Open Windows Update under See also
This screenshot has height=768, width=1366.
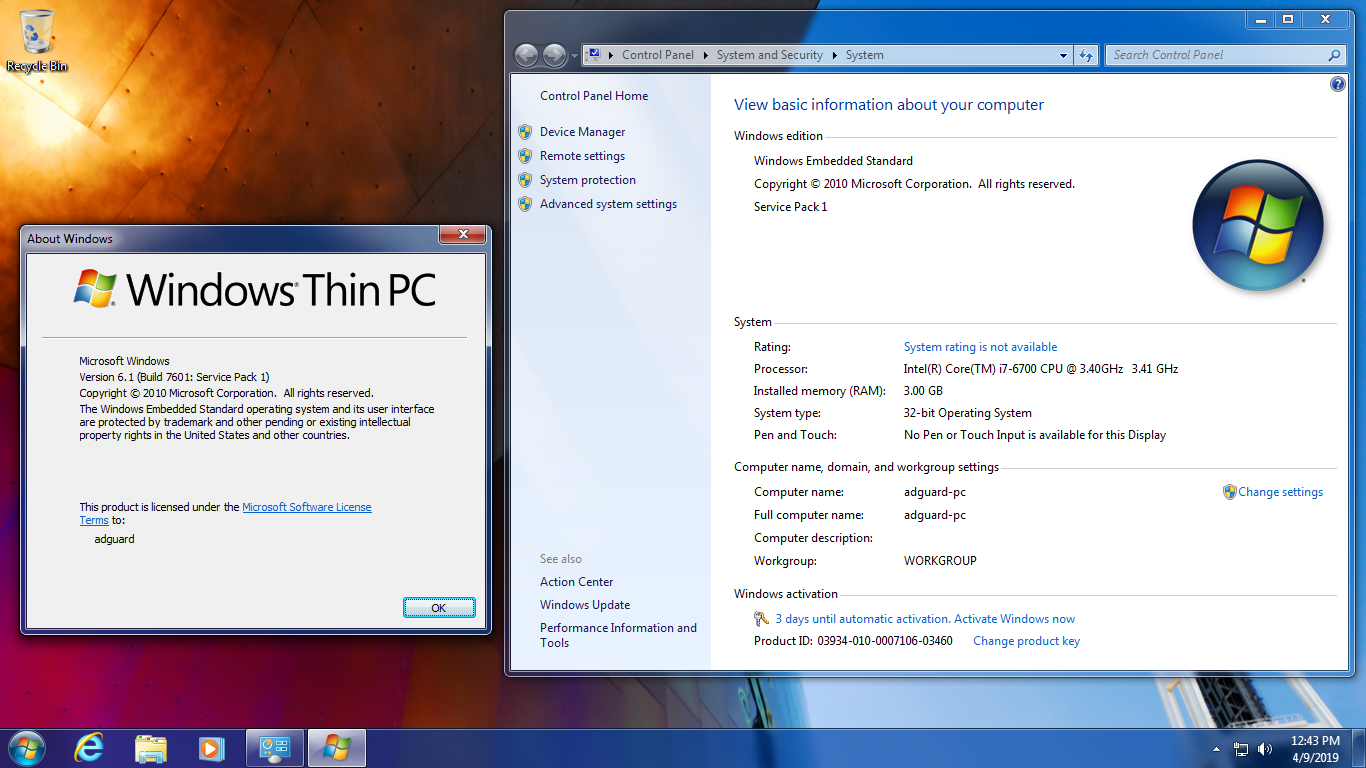pyautogui.click(x=585, y=605)
